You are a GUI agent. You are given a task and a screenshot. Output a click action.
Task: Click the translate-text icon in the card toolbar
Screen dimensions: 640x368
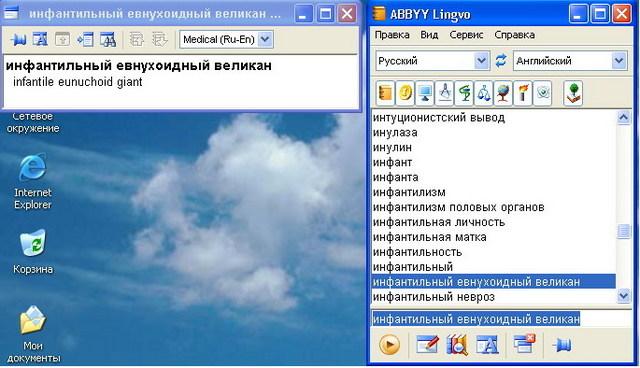pyautogui.click(x=40, y=40)
